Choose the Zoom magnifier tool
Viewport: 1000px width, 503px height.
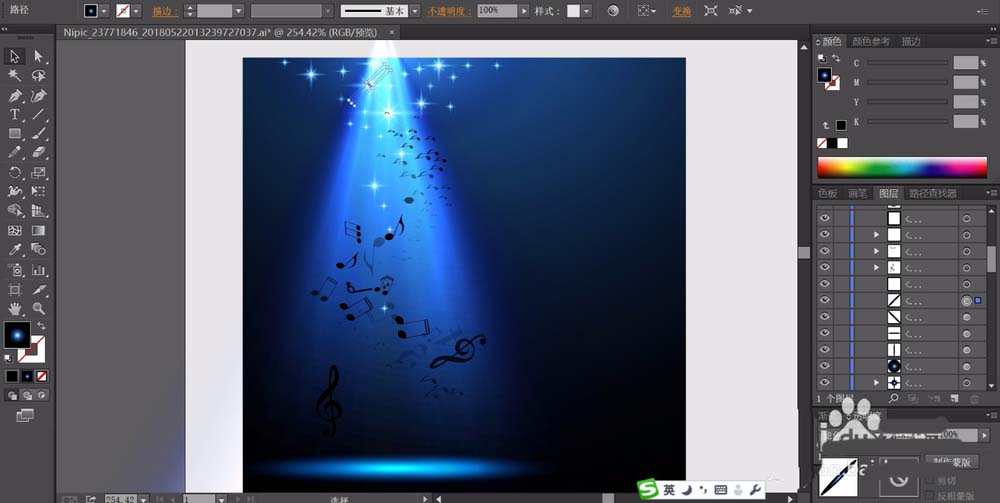pos(38,309)
